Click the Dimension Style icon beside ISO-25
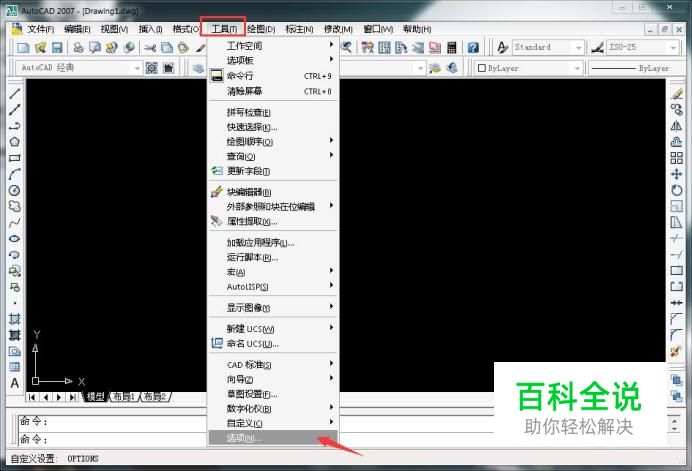Image resolution: width=692 pixels, height=471 pixels. point(598,47)
